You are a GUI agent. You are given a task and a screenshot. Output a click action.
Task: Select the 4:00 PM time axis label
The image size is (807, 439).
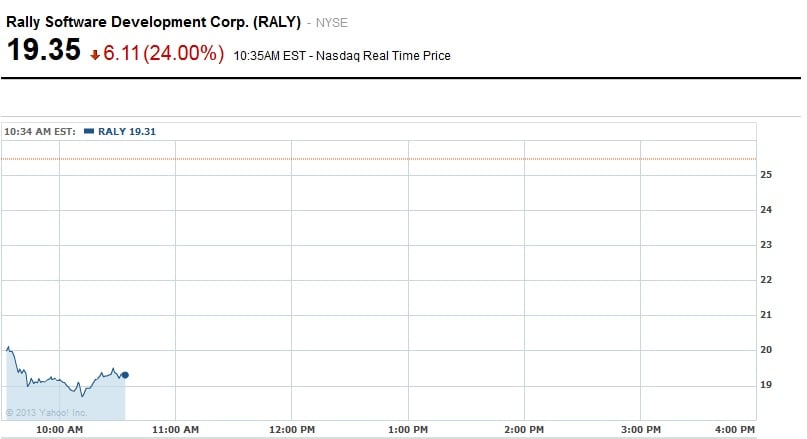pos(735,429)
